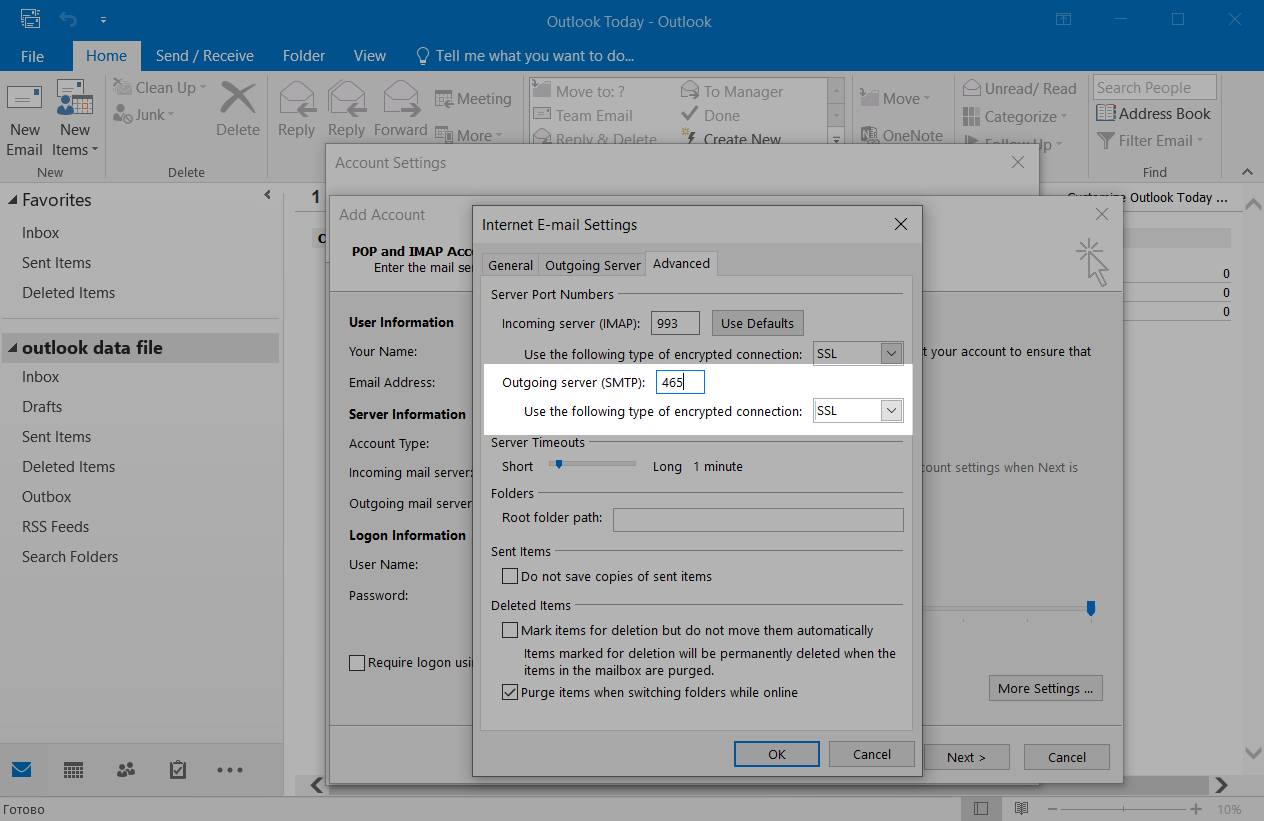Click the Reply icon in ribbon
This screenshot has height=821, width=1264.
[x=297, y=100]
